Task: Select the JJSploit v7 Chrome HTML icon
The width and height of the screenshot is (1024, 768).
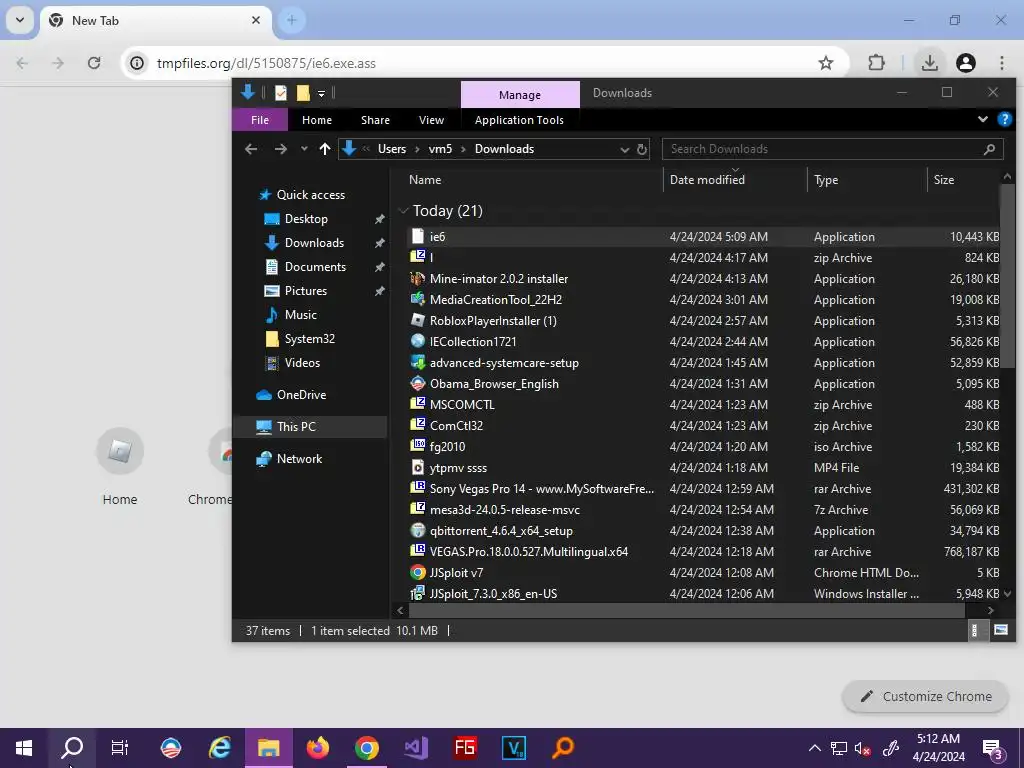Action: (418, 572)
